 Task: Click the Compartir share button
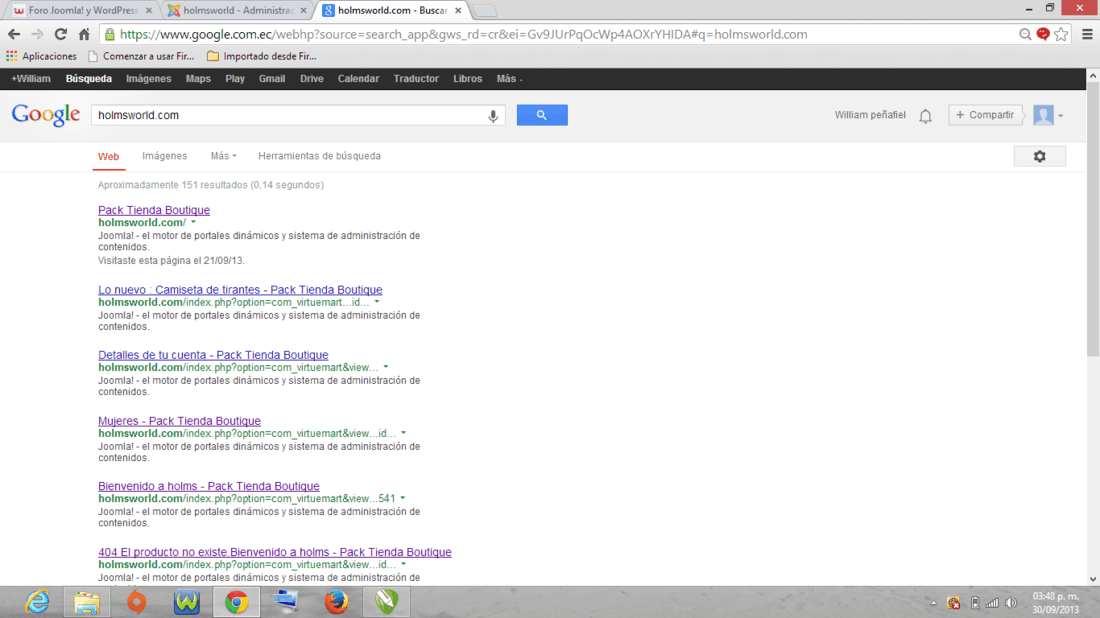pos(985,115)
